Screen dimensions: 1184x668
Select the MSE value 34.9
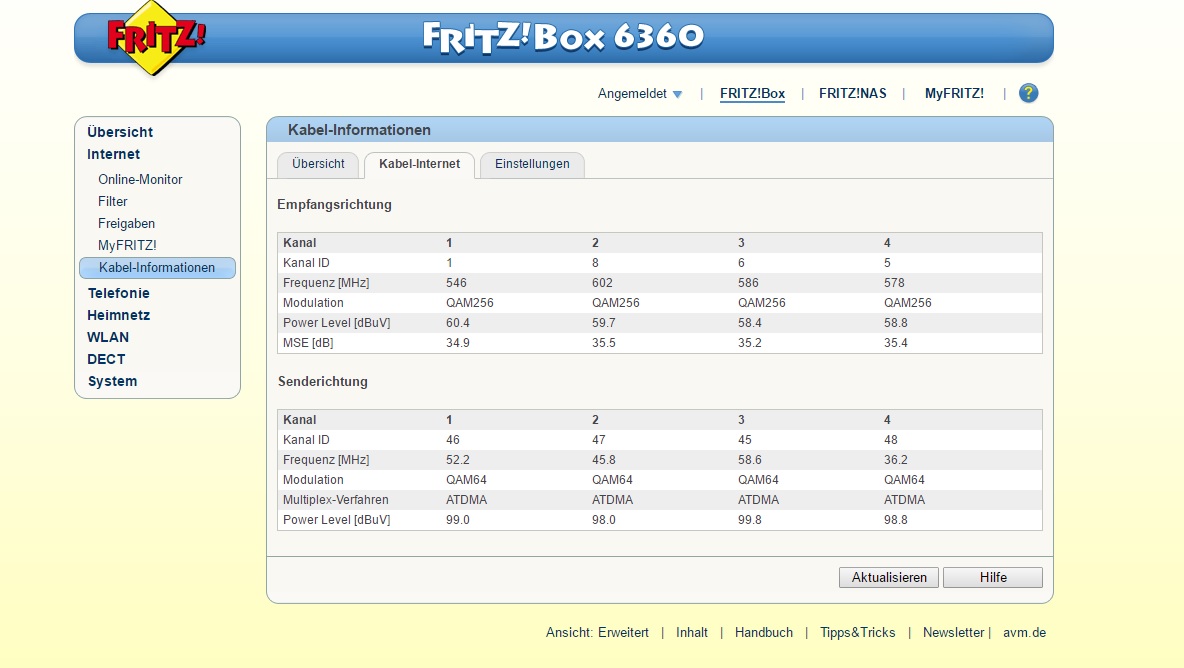point(458,343)
